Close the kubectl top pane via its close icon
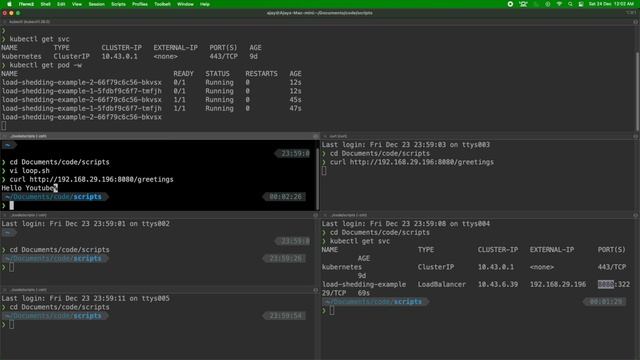 coord(4,22)
